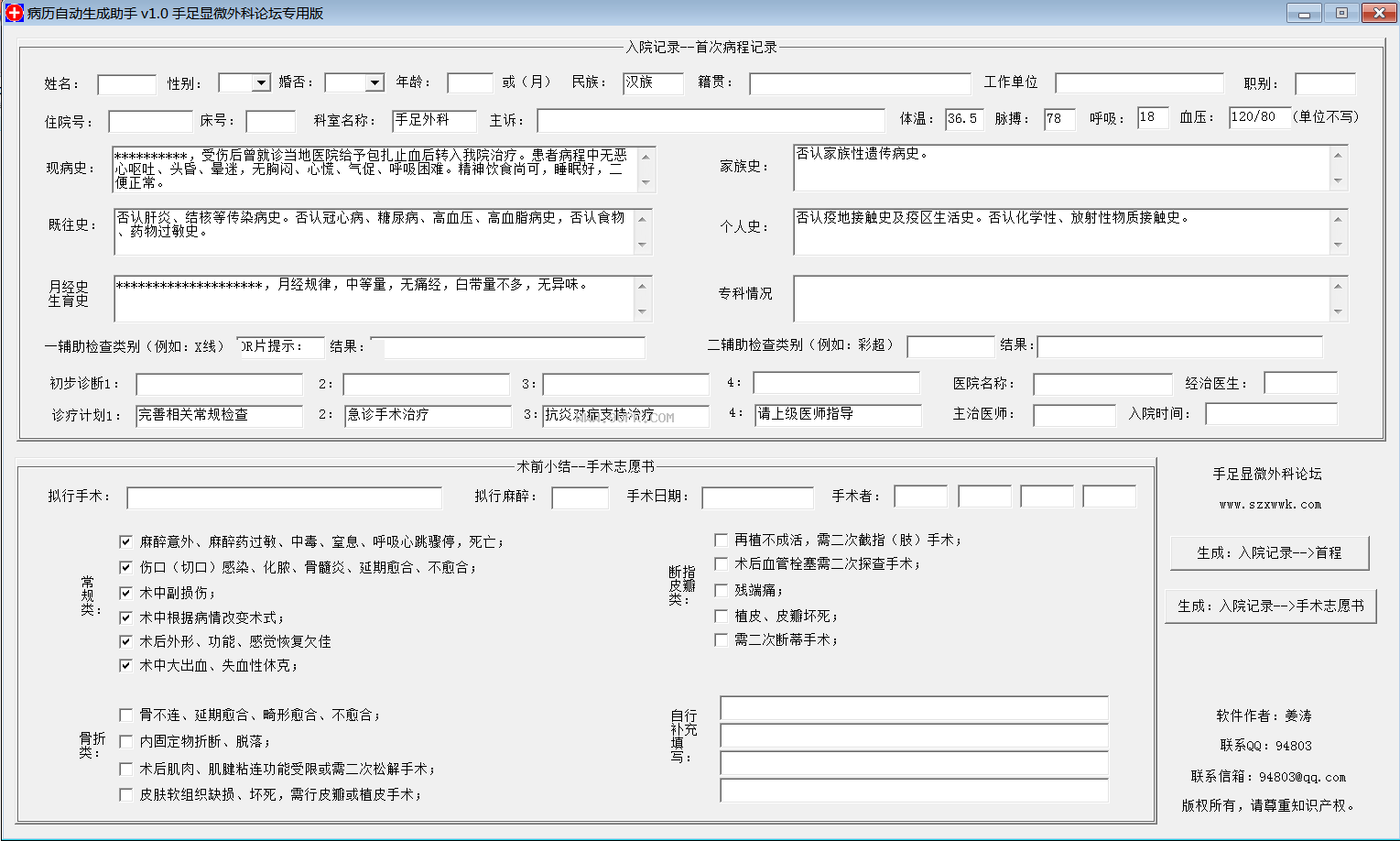Click 生成:入院记录-->手术志愿书 button
Screen dimensions: 1400x841
point(1271,606)
